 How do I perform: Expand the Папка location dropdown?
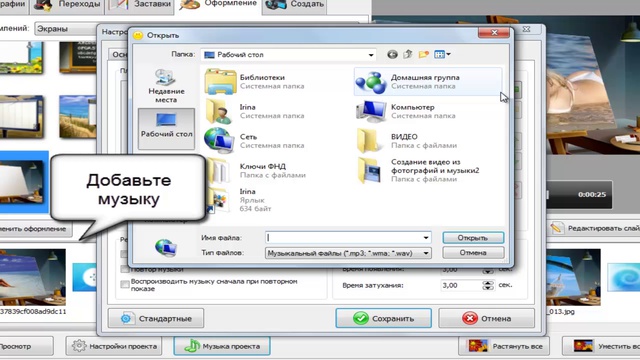[x=371, y=55]
